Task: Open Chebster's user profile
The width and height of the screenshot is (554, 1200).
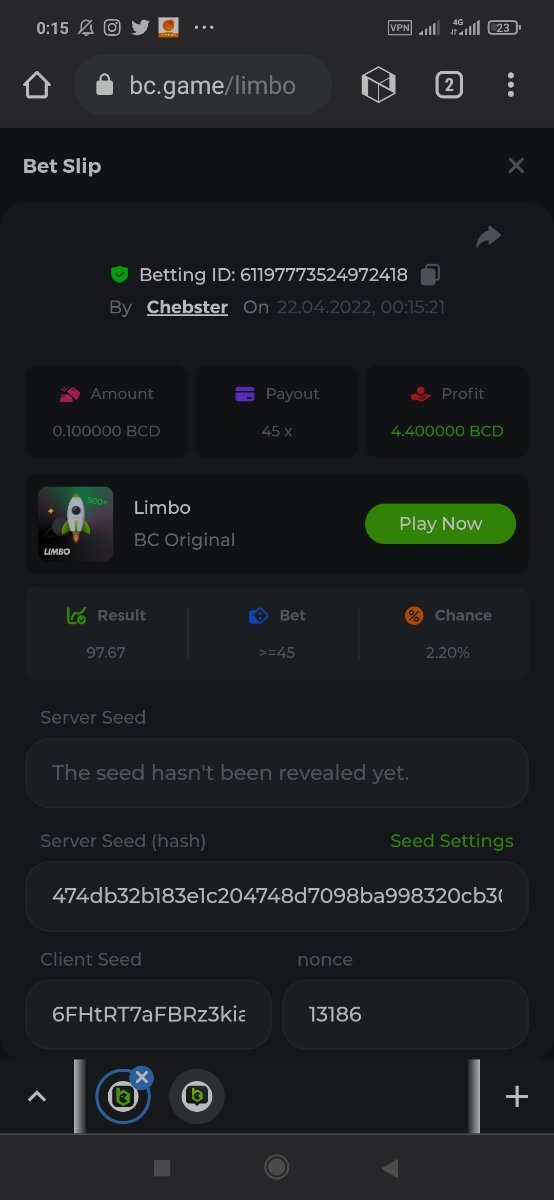Action: (x=187, y=307)
